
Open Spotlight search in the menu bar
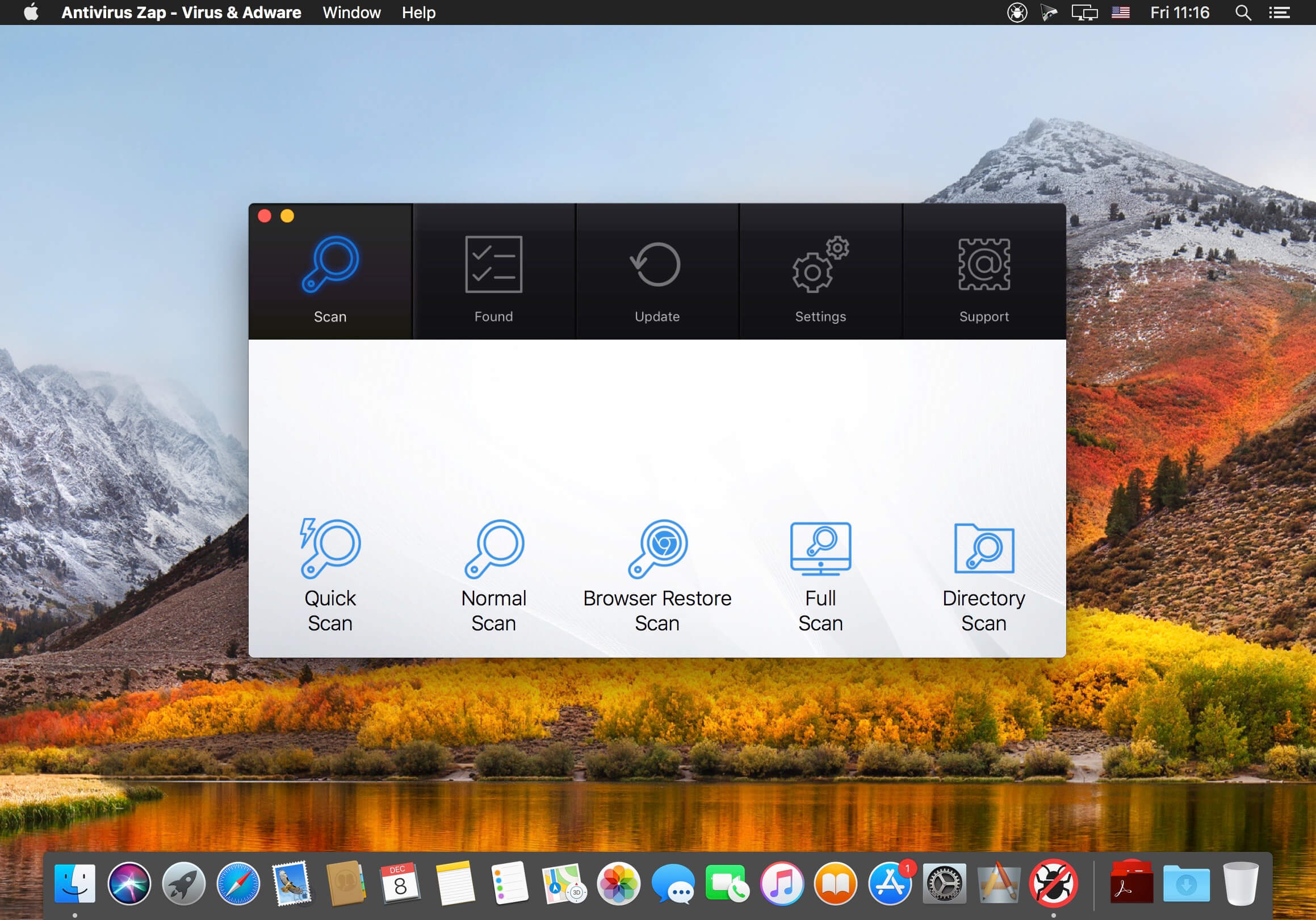pyautogui.click(x=1243, y=12)
